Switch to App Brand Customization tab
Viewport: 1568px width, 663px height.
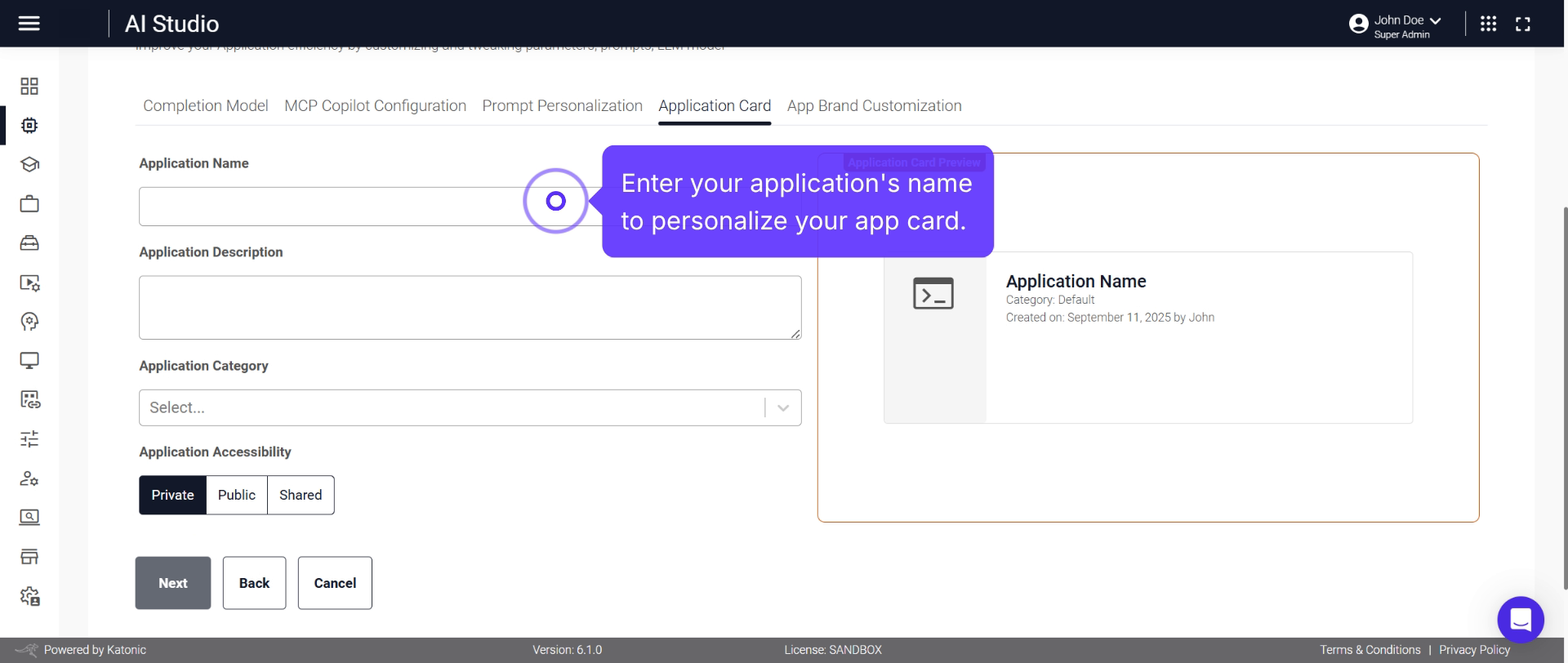tap(874, 106)
